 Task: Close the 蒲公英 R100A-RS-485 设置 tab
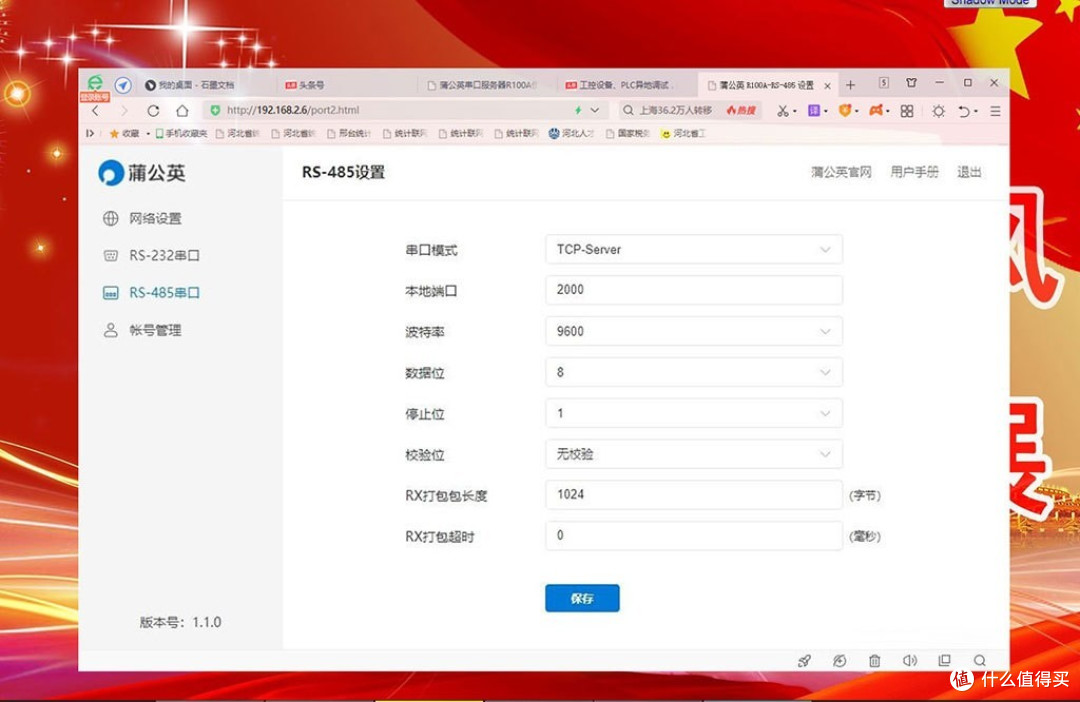(827, 86)
